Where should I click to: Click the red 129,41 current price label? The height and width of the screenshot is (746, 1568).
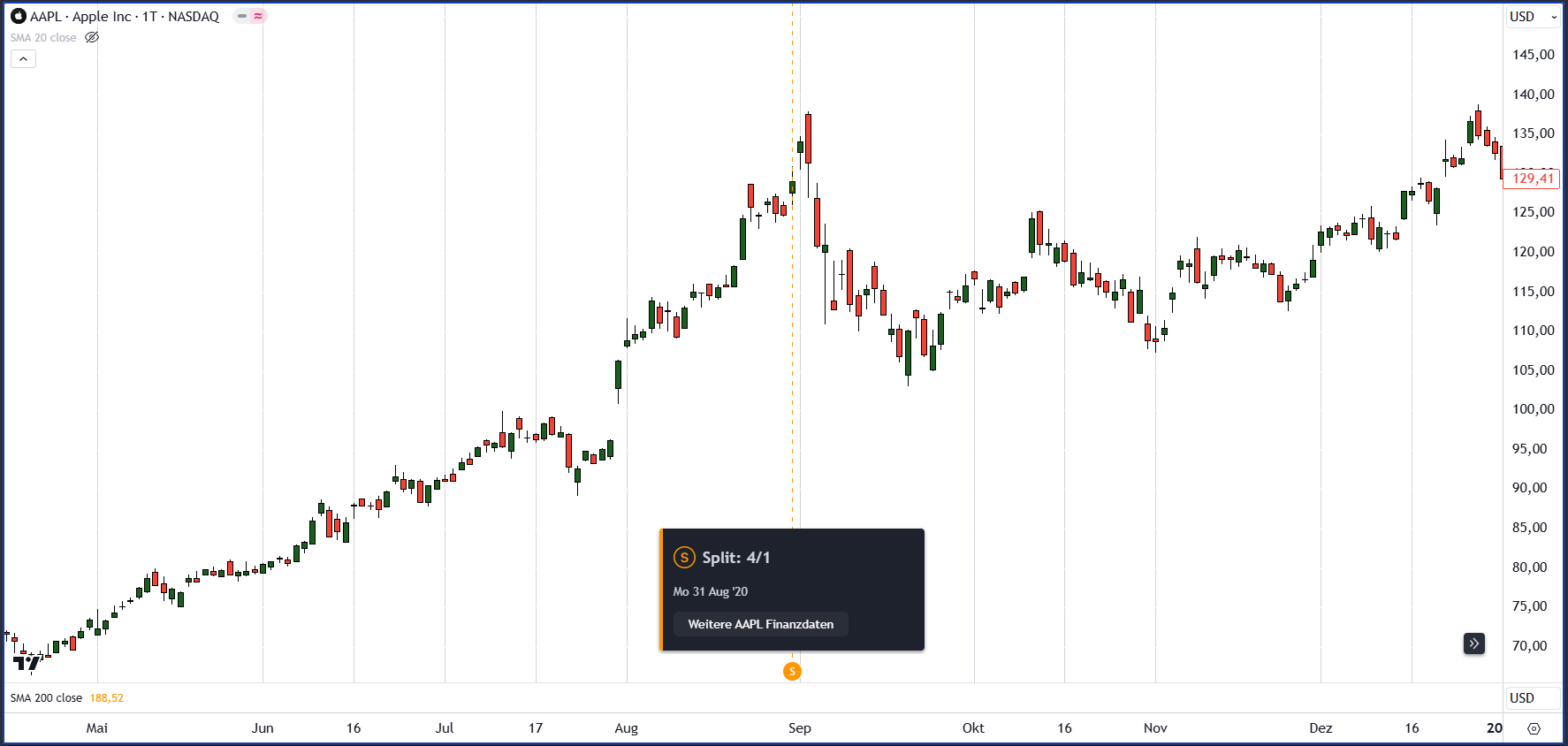1532,179
